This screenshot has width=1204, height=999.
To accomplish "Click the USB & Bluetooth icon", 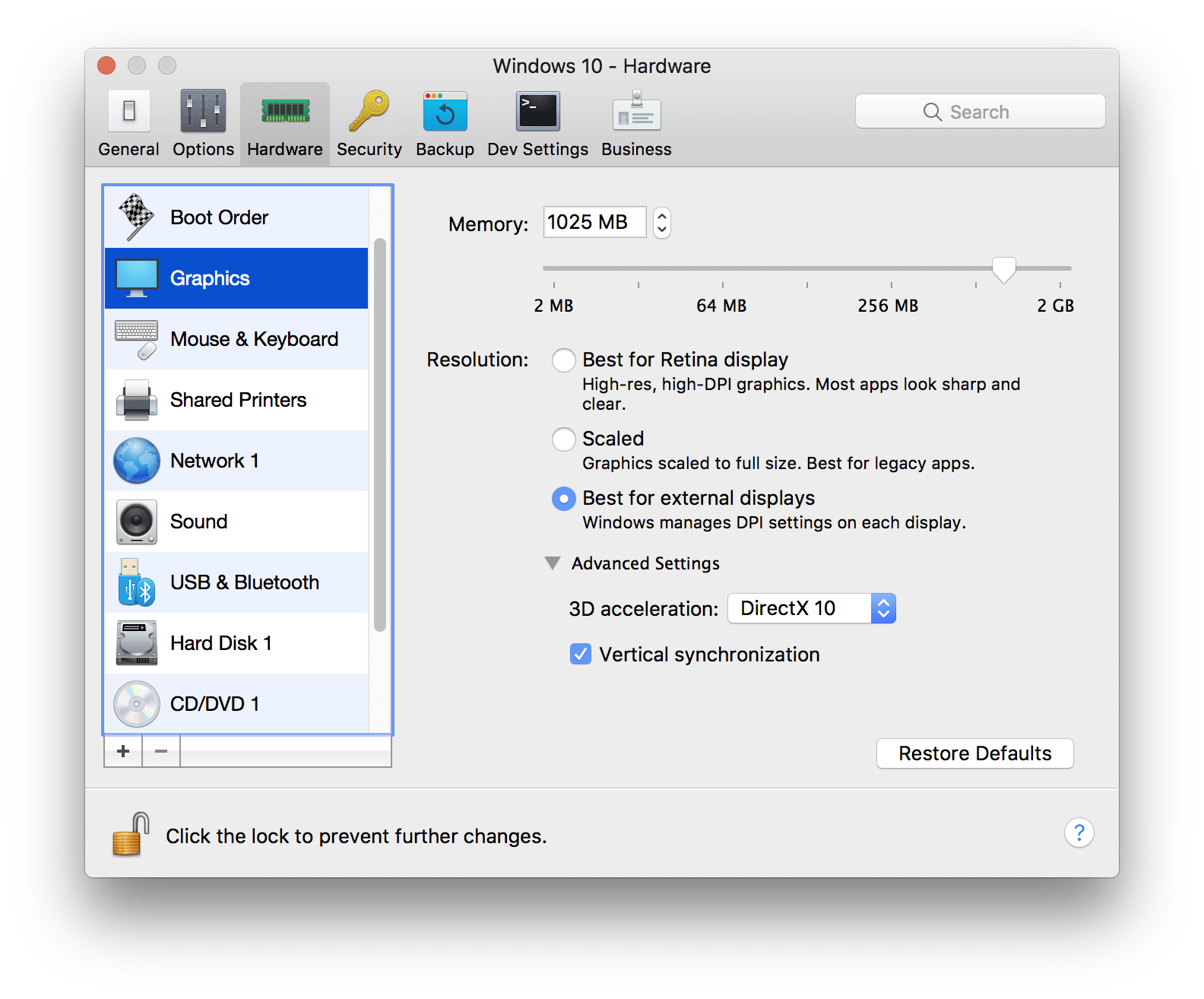I will 136,582.
